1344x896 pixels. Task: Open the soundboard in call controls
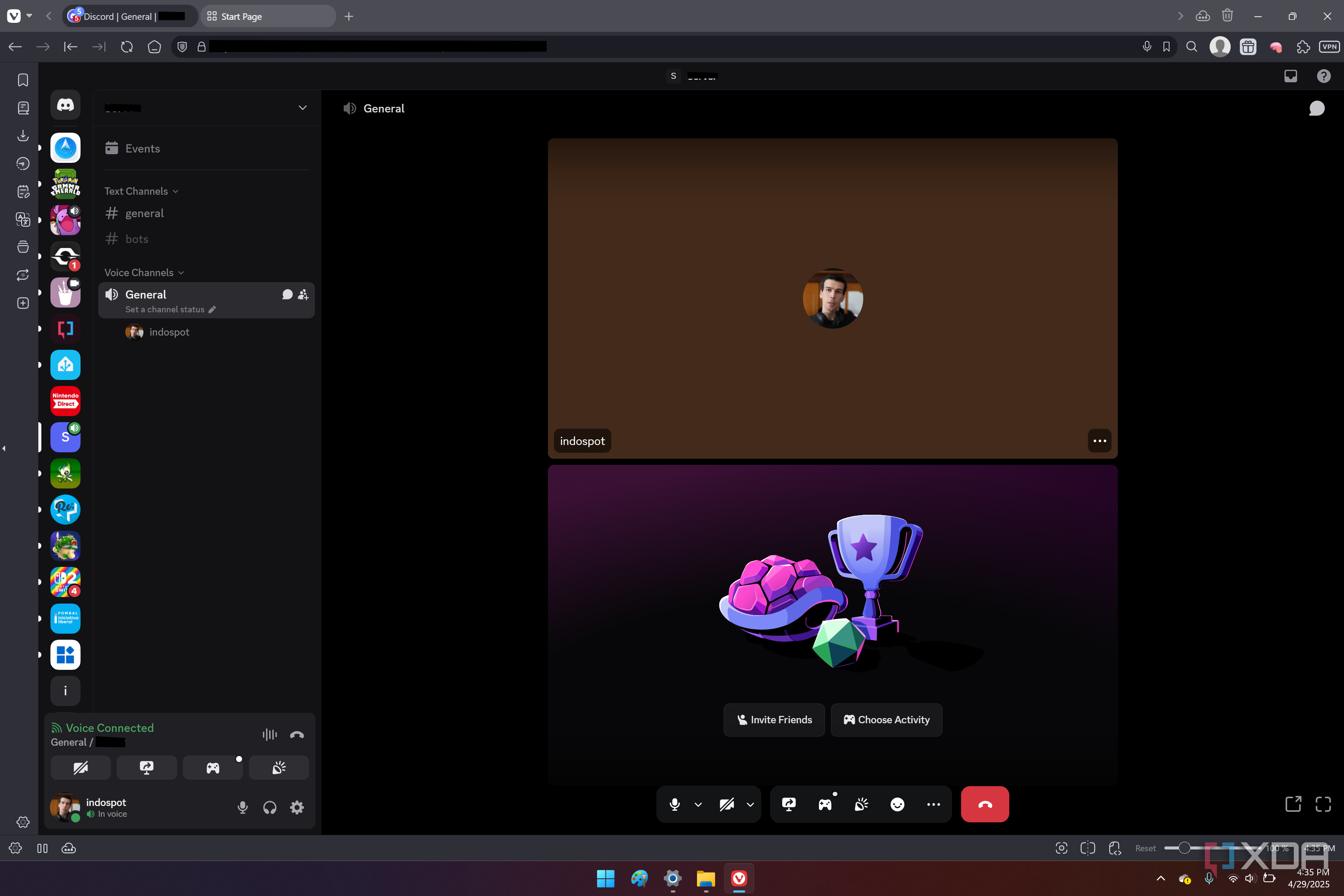click(x=861, y=805)
